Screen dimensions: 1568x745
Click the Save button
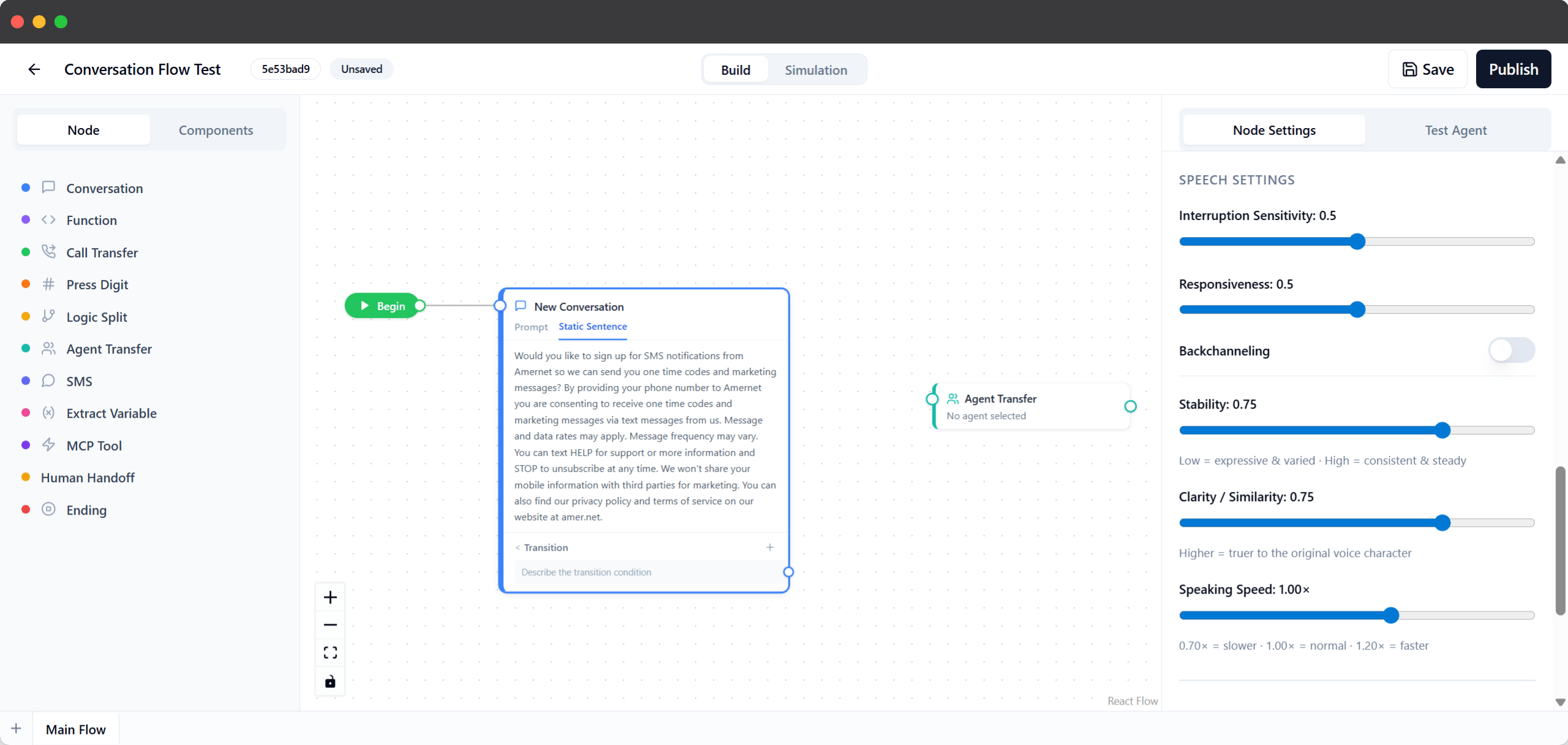pyautogui.click(x=1428, y=69)
